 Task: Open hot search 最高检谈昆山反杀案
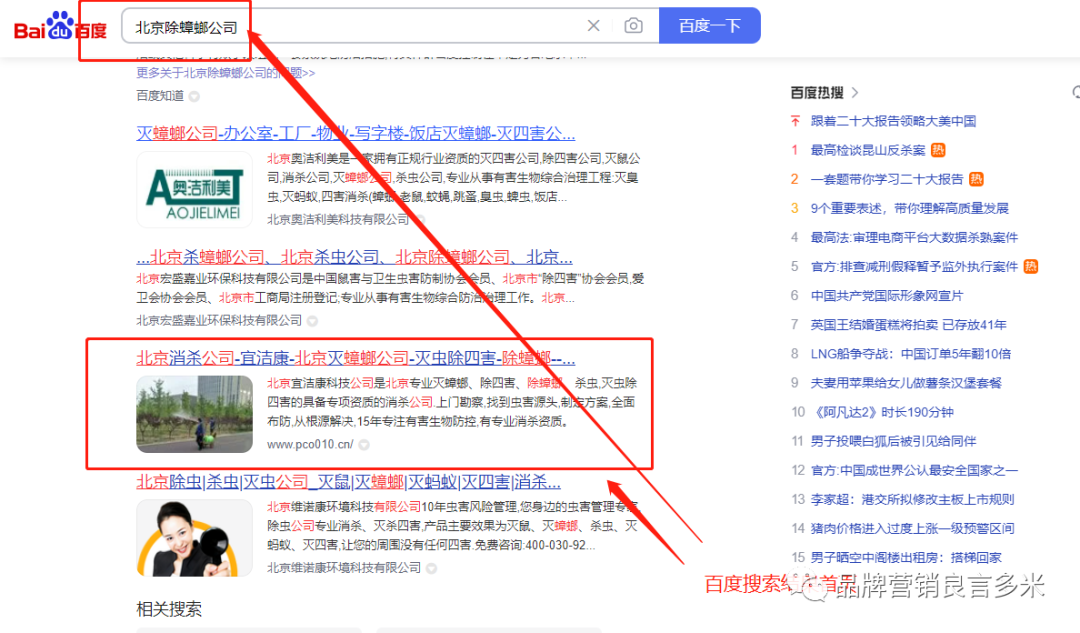coord(868,150)
